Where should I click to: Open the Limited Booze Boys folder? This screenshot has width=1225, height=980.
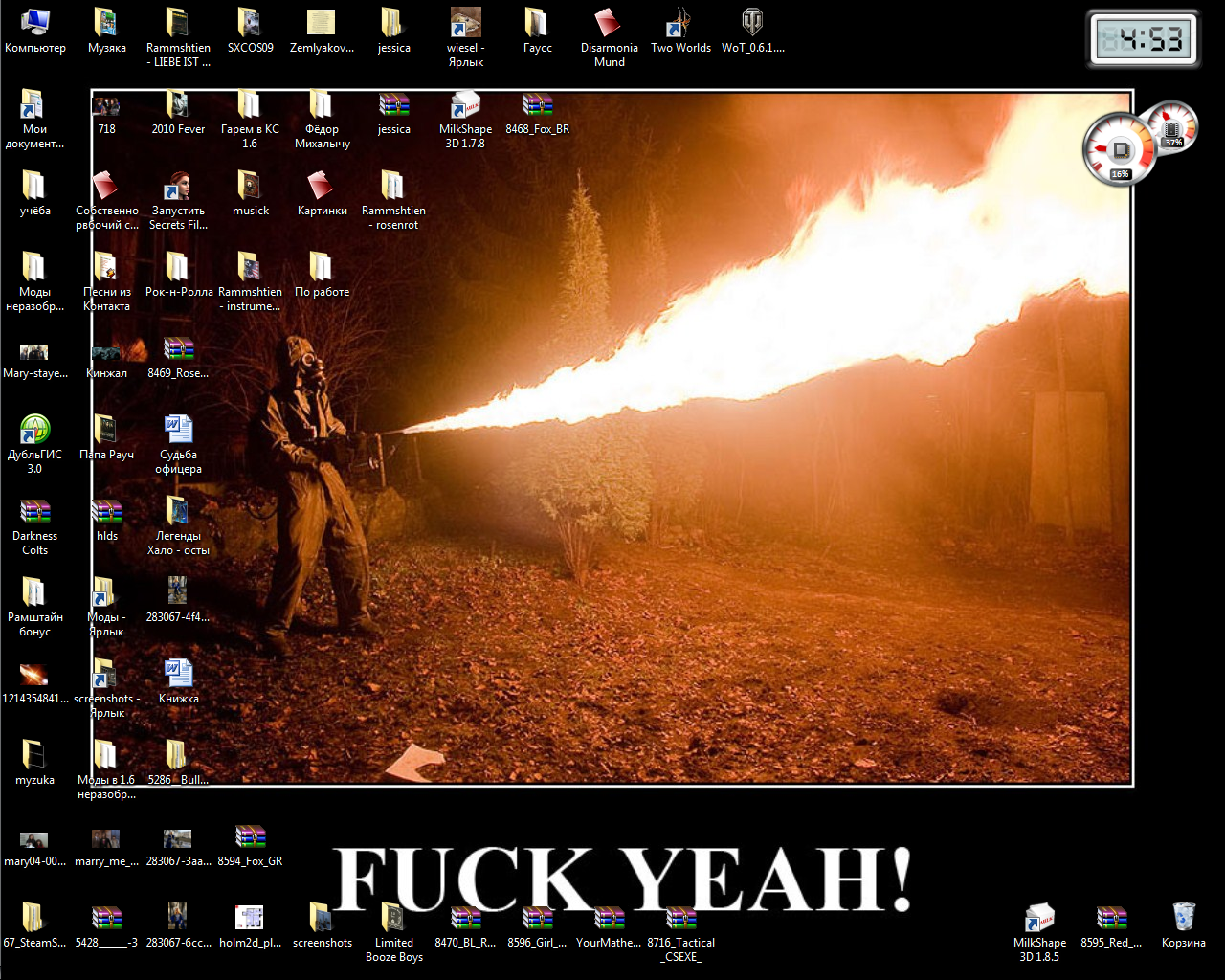tap(393, 918)
